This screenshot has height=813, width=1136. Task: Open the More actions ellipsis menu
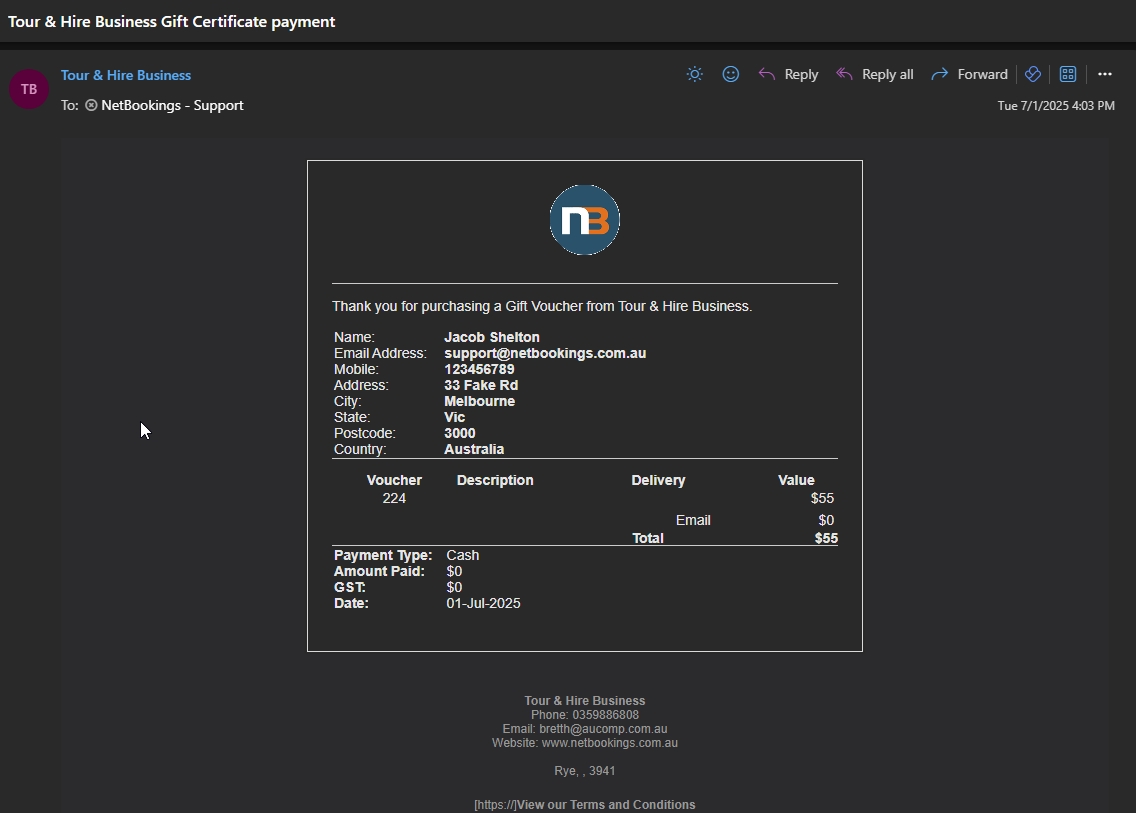(1105, 74)
